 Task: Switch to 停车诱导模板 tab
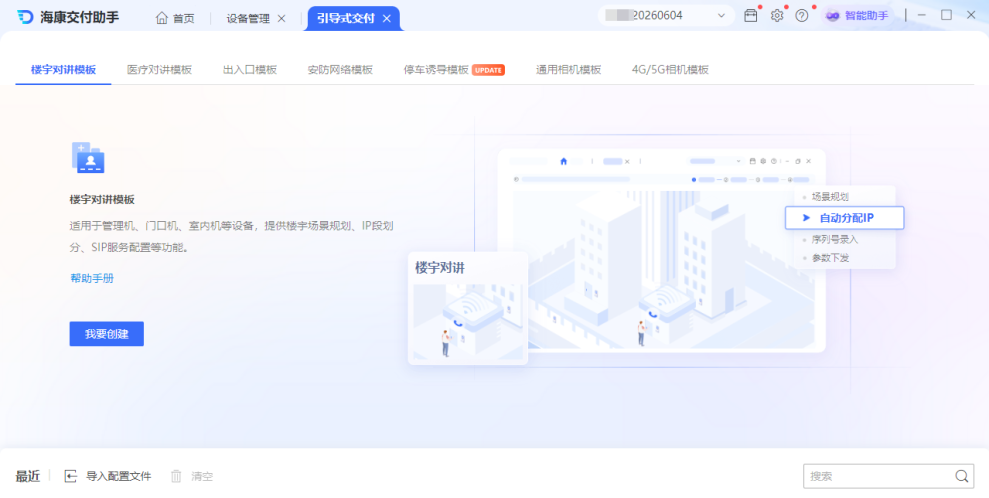coord(436,69)
